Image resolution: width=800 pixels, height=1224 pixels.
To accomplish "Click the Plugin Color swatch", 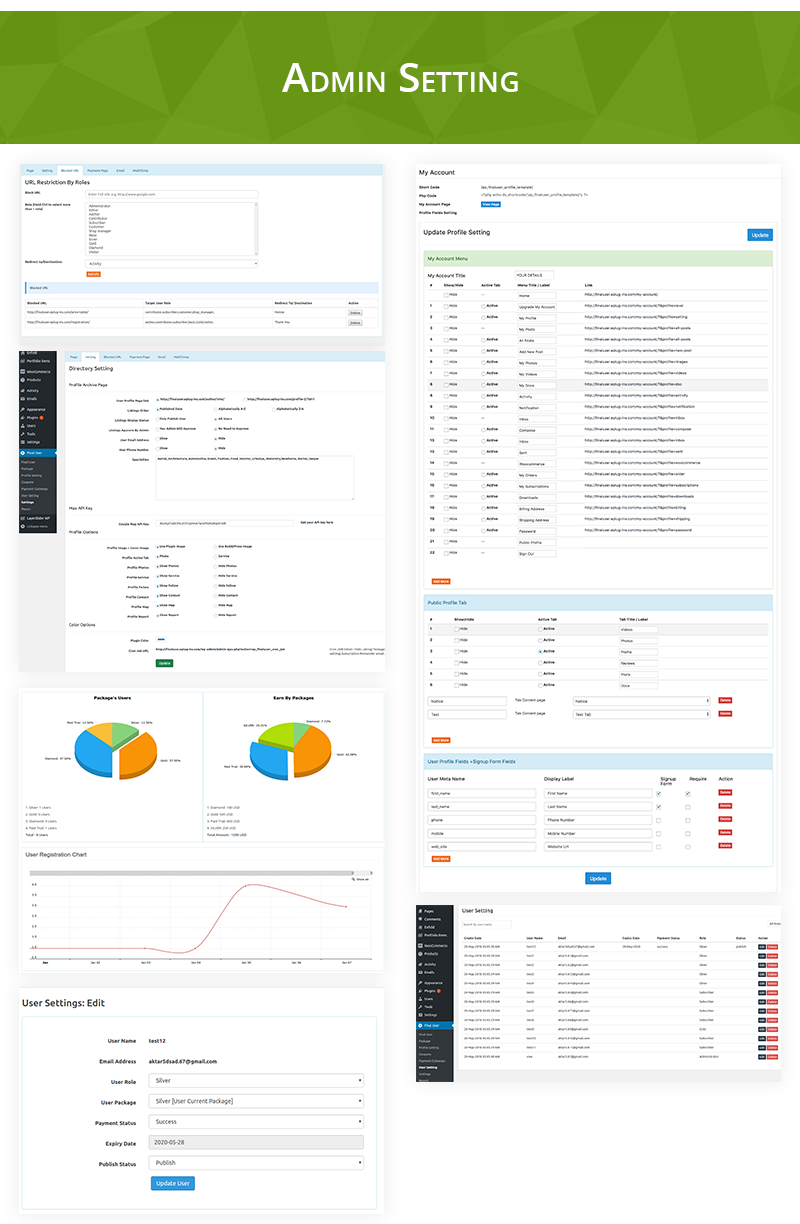I will pos(162,639).
